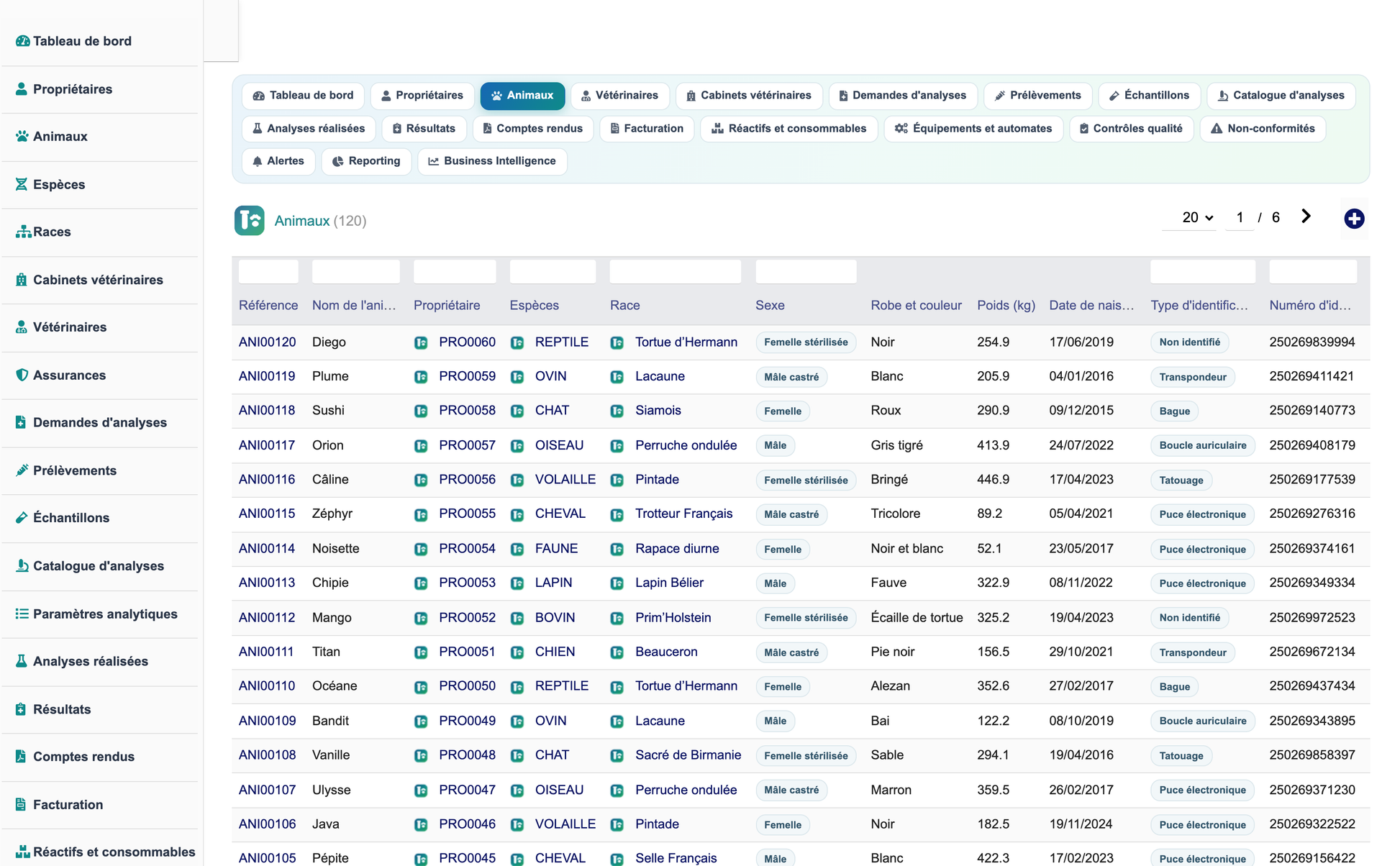Click the Analyses réalisées flask icon in sidebar

coord(22,661)
